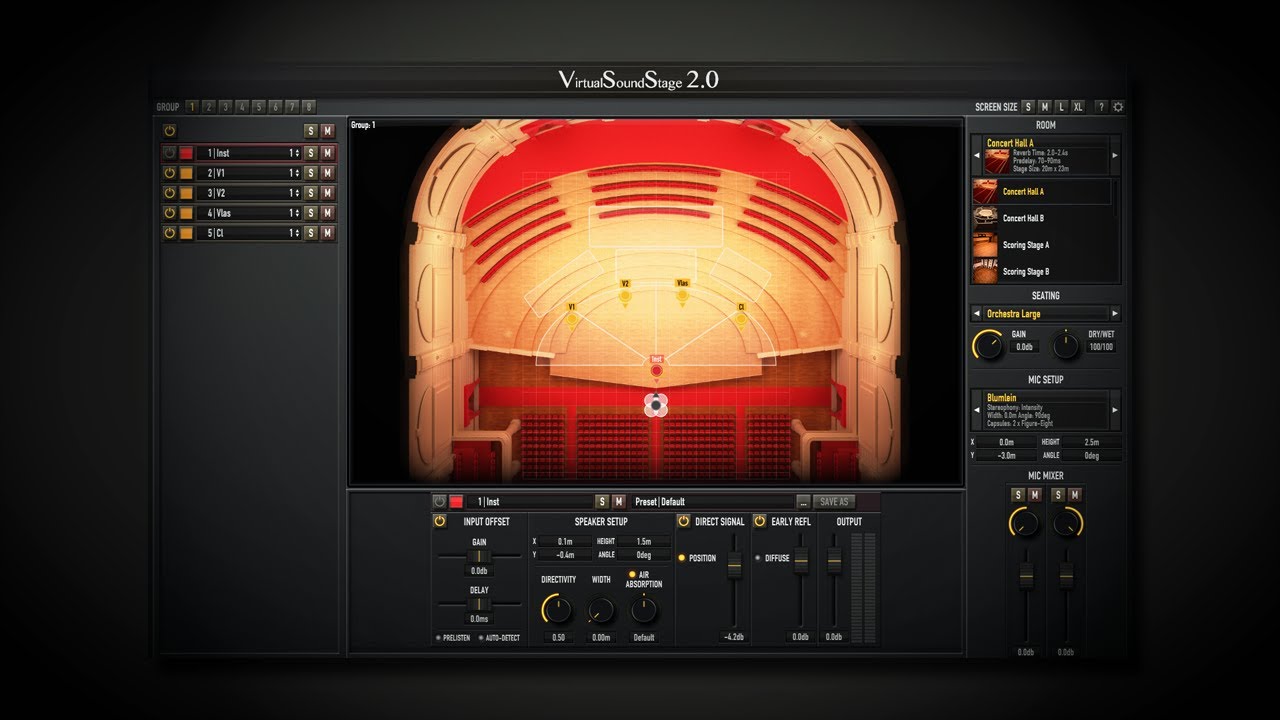Toggle the master power button above track list
The height and width of the screenshot is (720, 1280).
pyautogui.click(x=169, y=131)
